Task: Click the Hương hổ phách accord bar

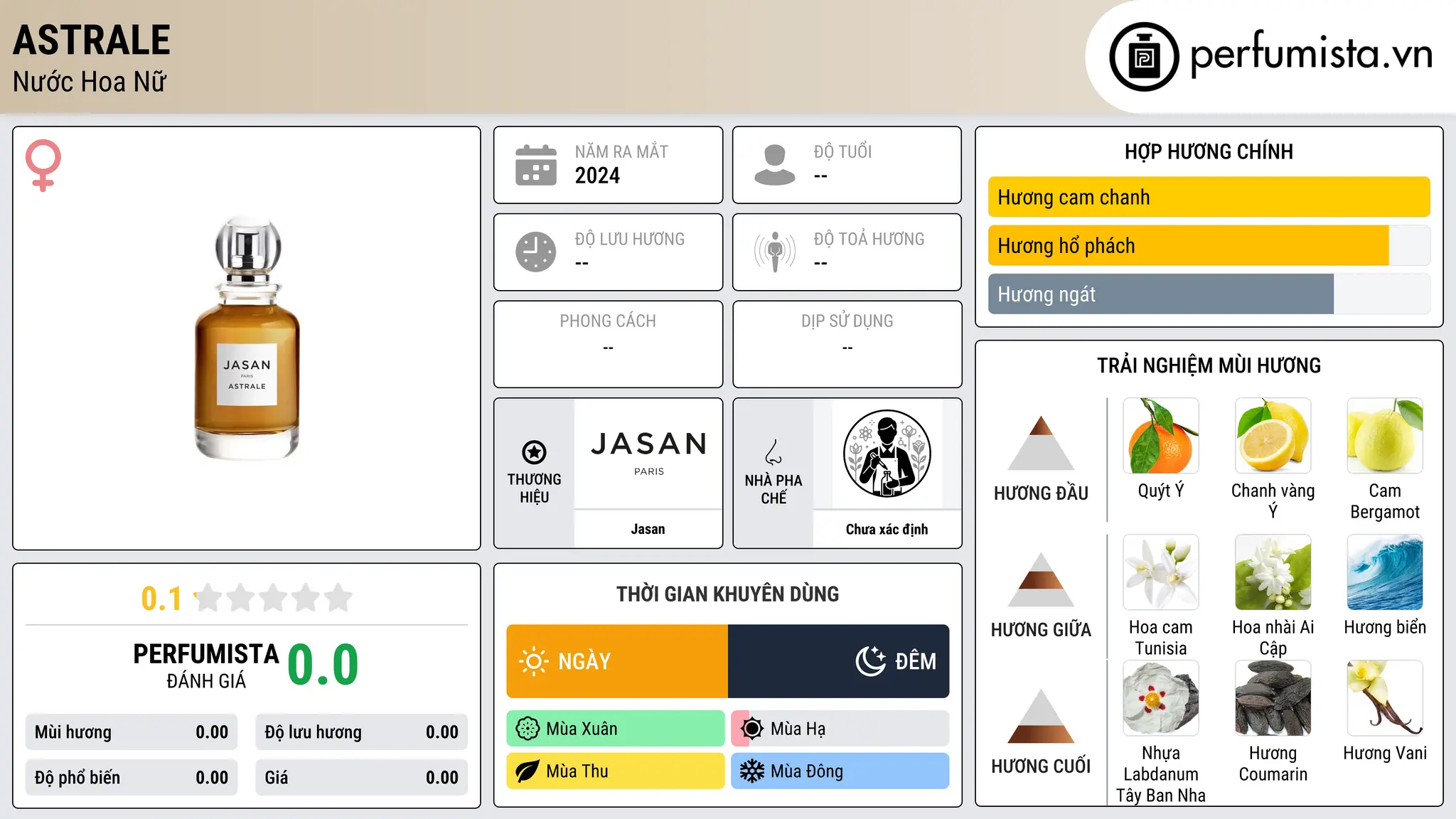Action: pyautogui.click(x=1209, y=245)
